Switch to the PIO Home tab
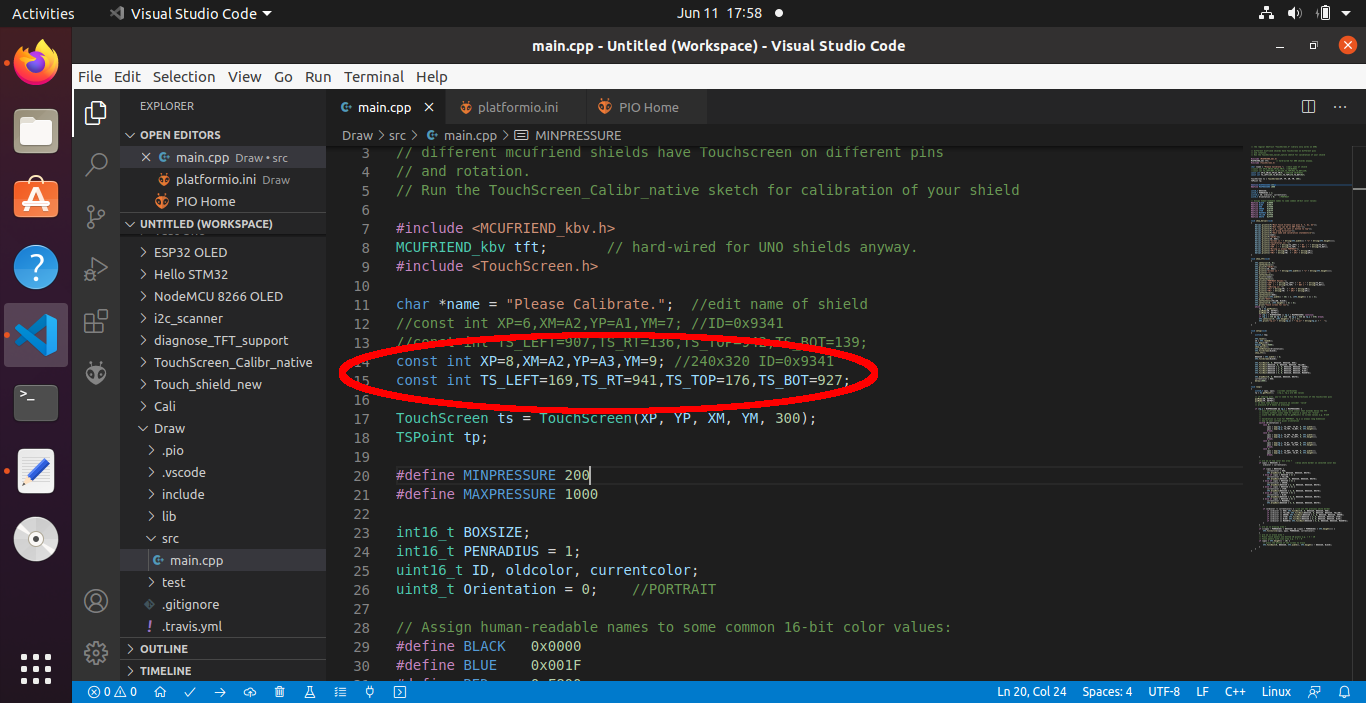 pos(647,107)
